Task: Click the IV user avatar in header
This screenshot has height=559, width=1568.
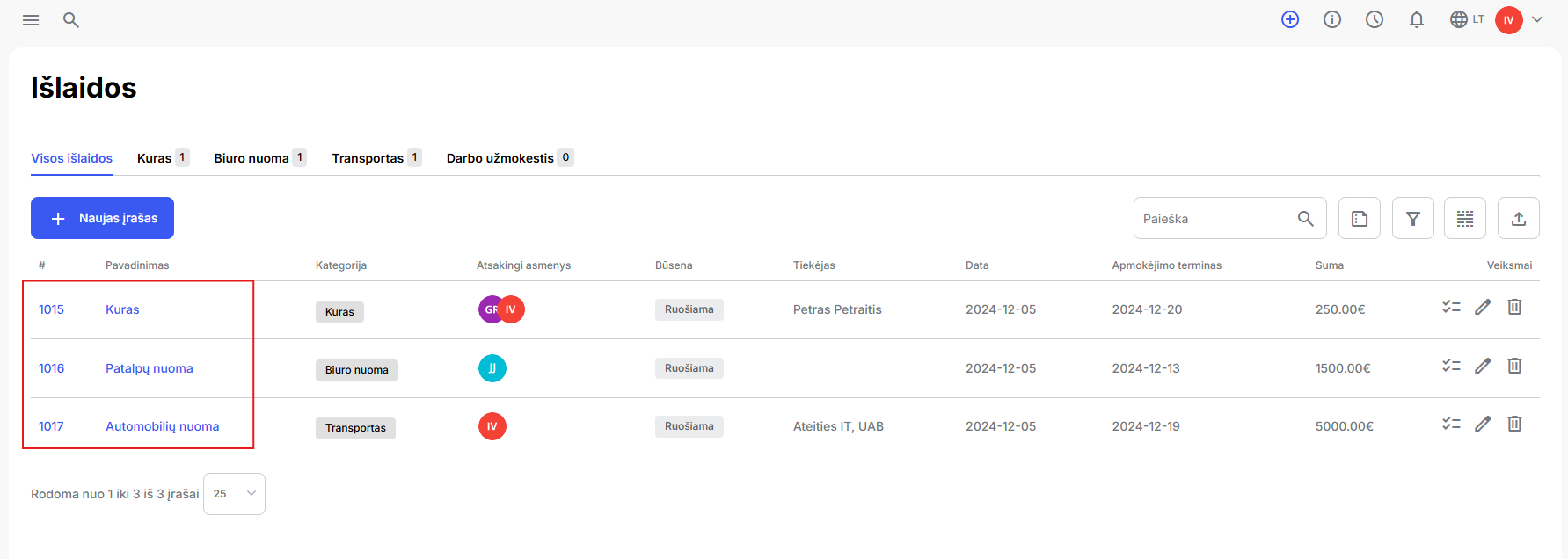Action: tap(1509, 20)
